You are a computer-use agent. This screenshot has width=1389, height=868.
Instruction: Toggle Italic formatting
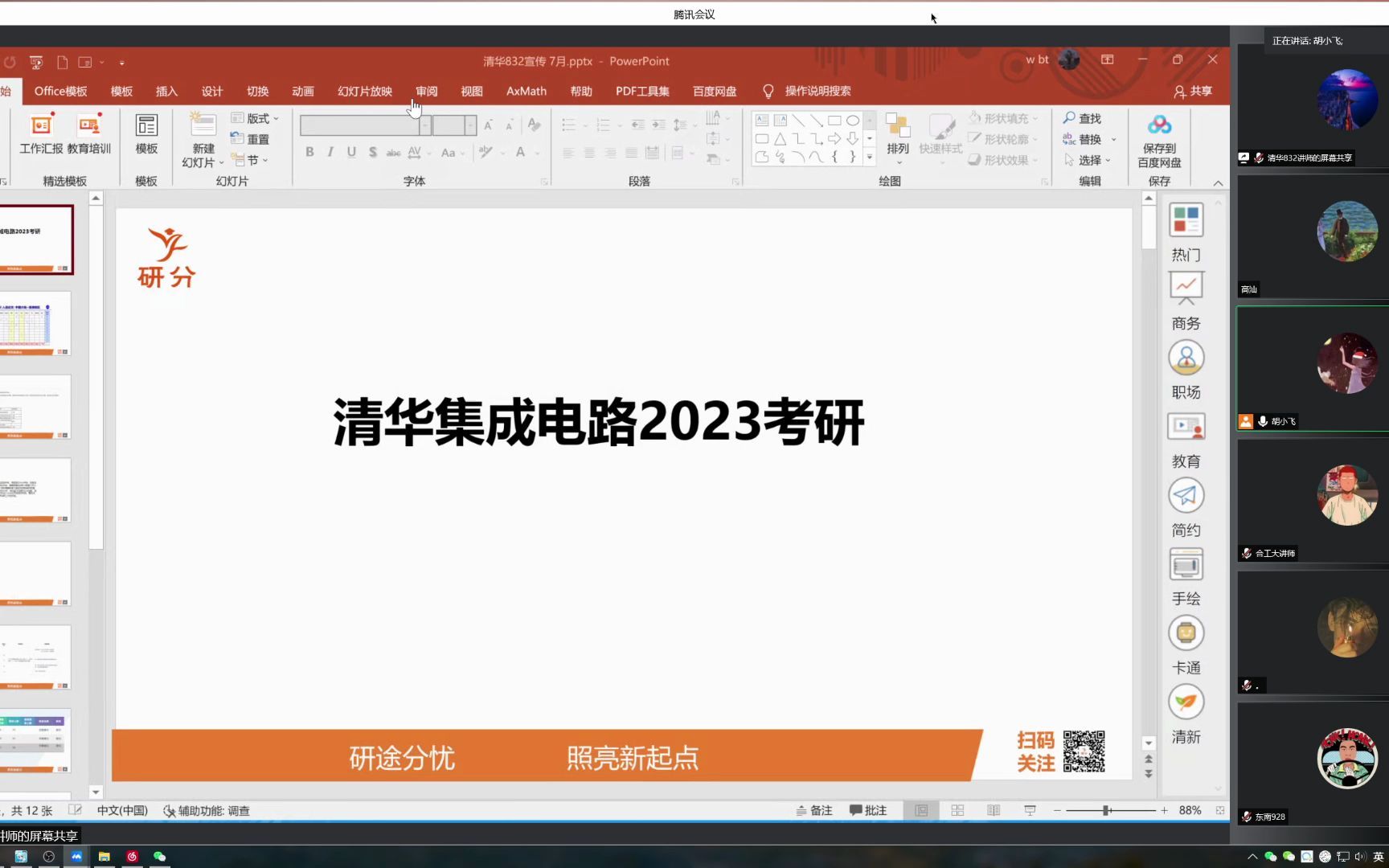click(330, 152)
